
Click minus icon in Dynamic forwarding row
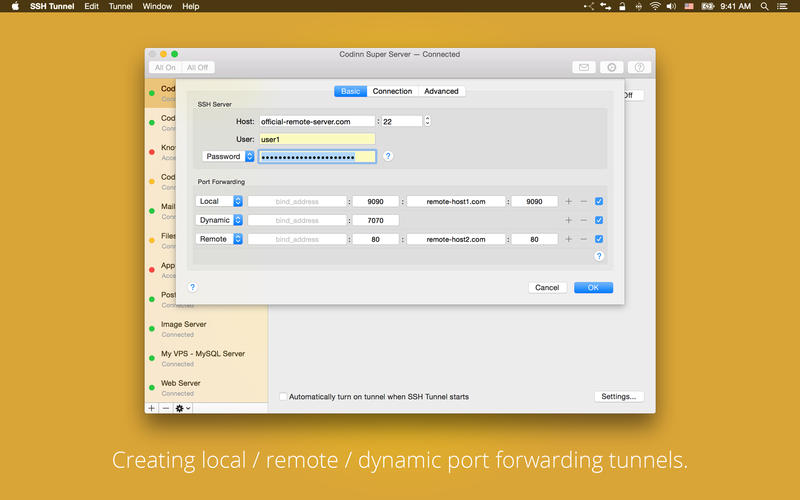(584, 220)
